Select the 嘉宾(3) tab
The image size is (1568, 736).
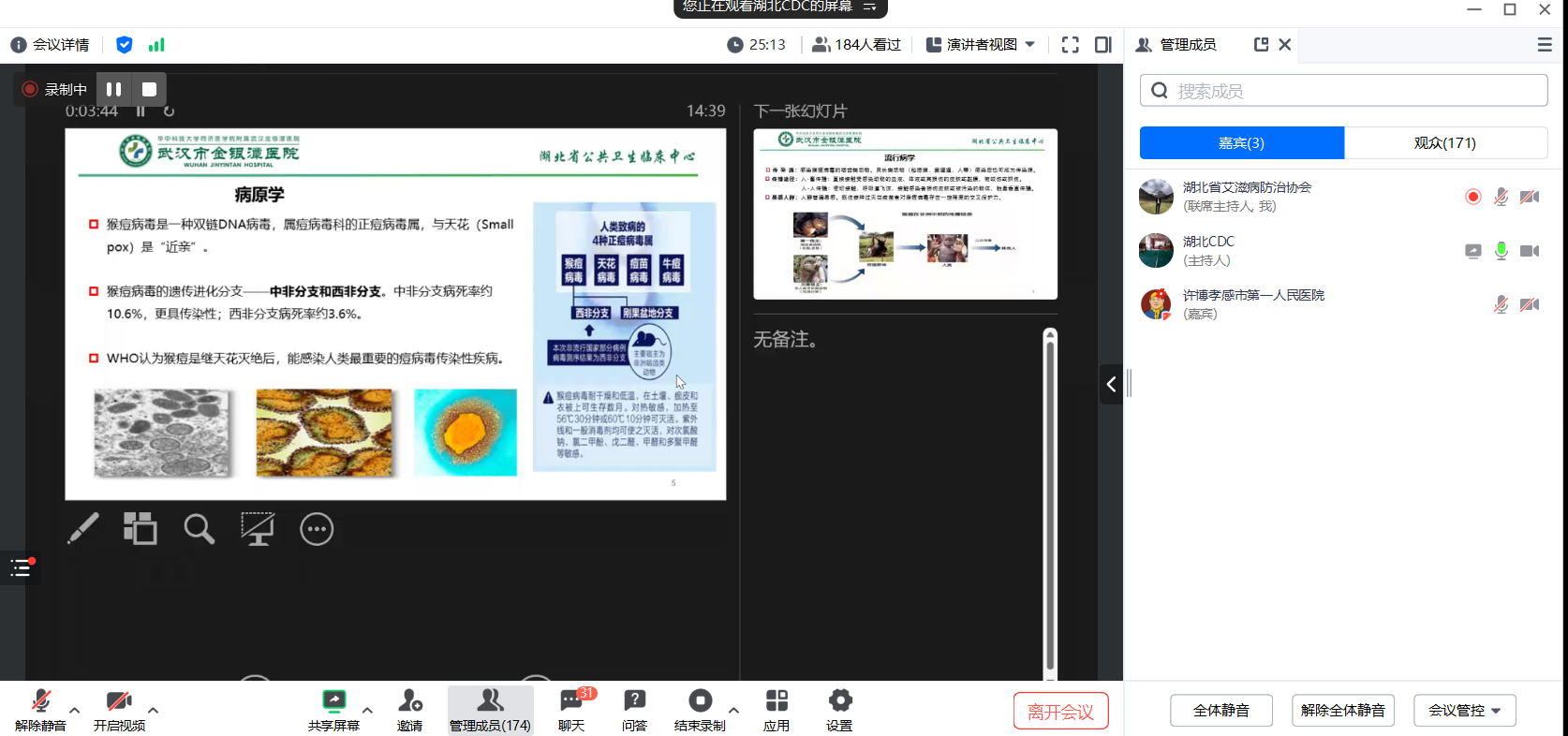pyautogui.click(x=1241, y=143)
